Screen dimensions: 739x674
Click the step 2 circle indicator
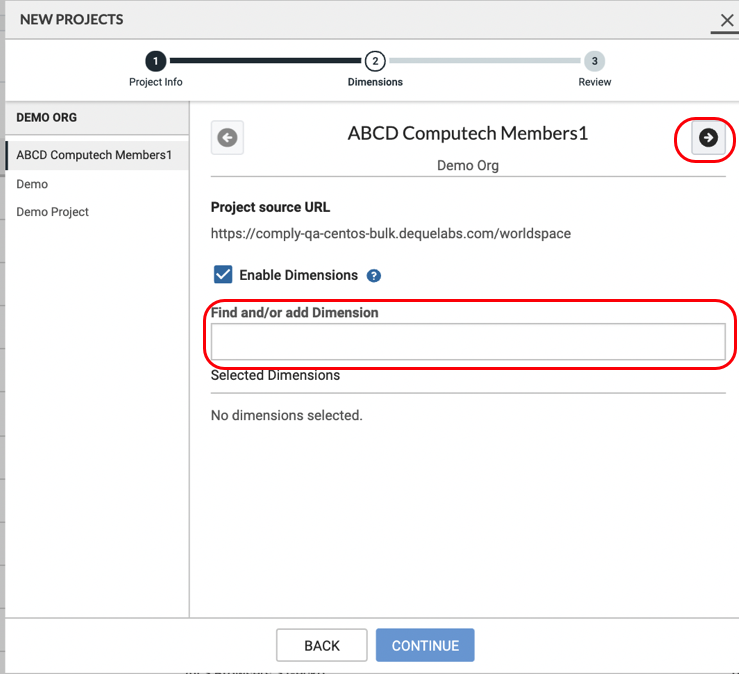pos(375,61)
